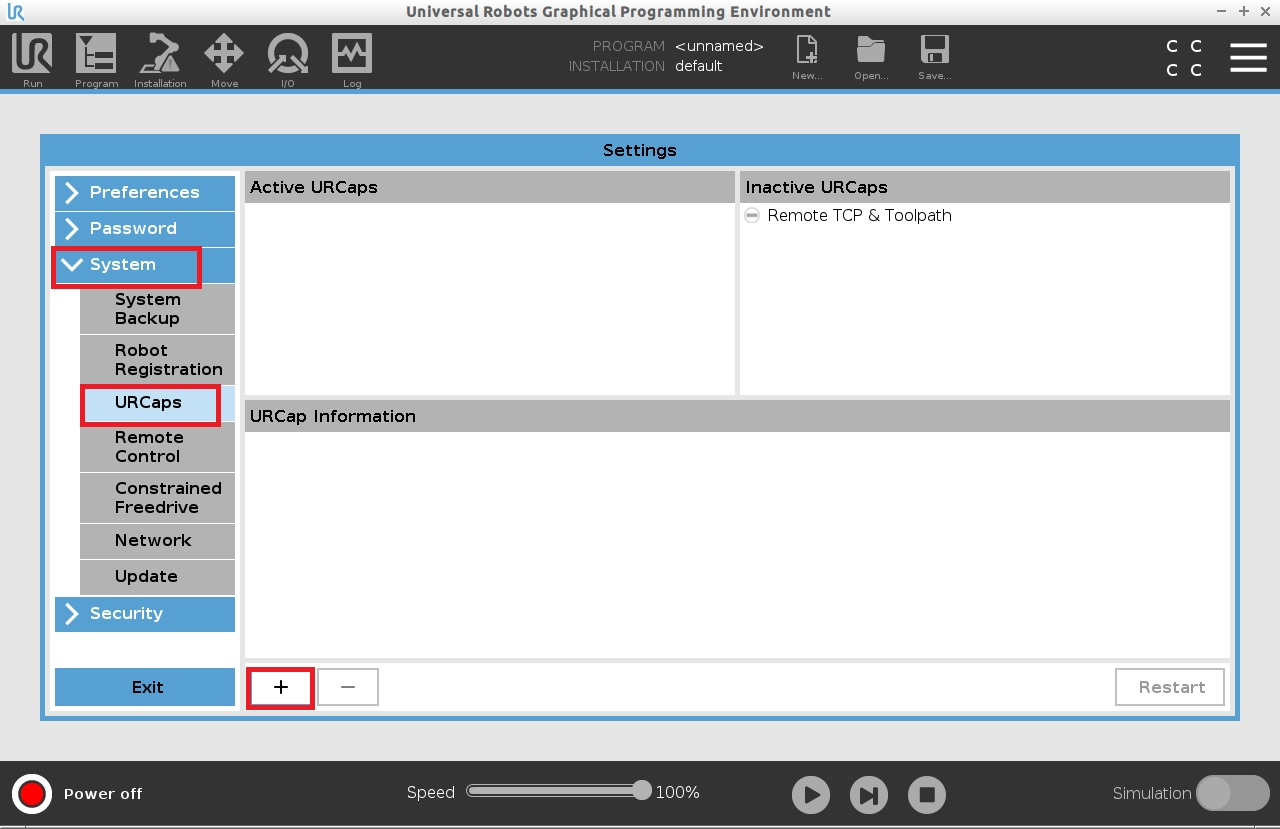This screenshot has height=829, width=1280.
Task: Add a URCap with plus button
Action: 281,688
